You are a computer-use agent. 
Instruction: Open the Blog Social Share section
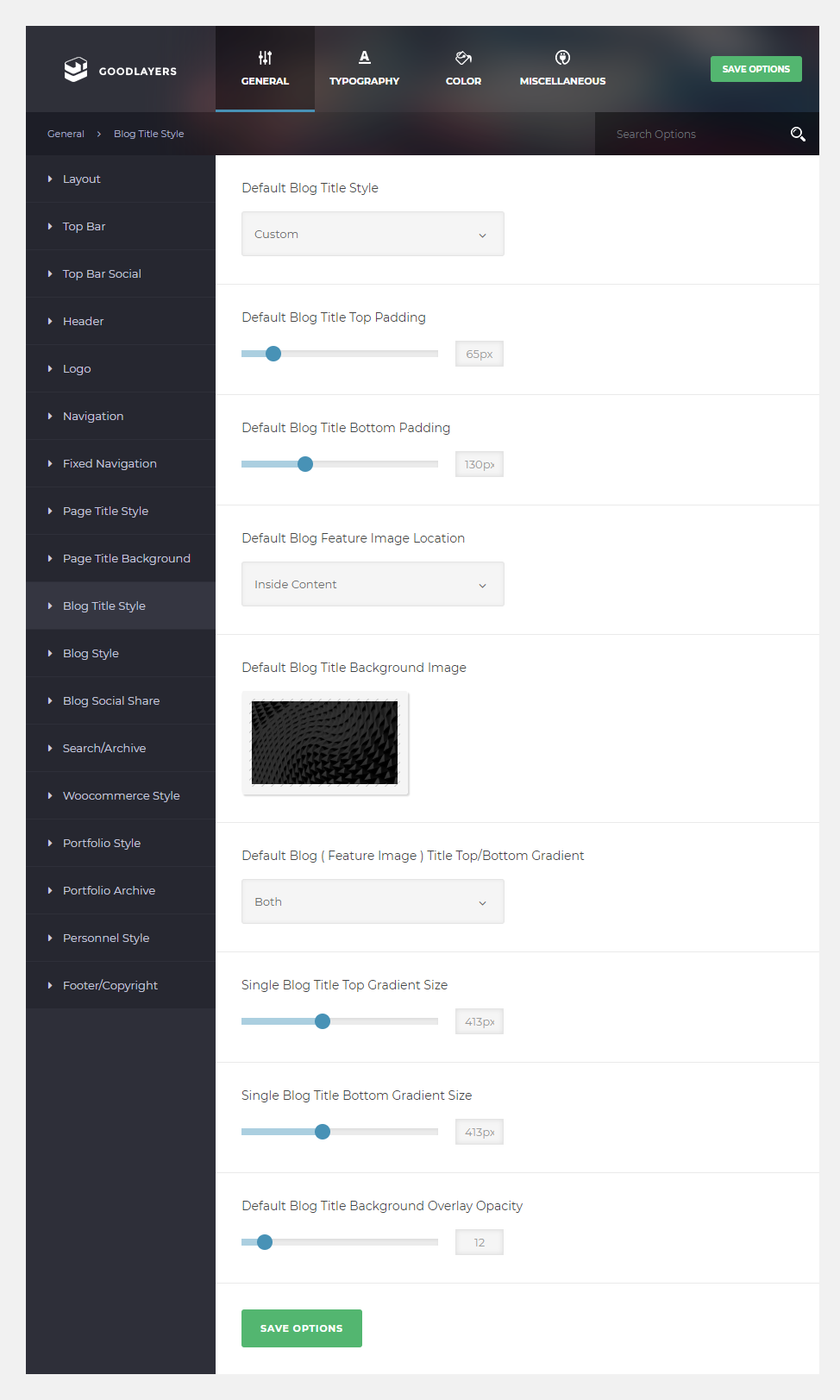coord(121,700)
